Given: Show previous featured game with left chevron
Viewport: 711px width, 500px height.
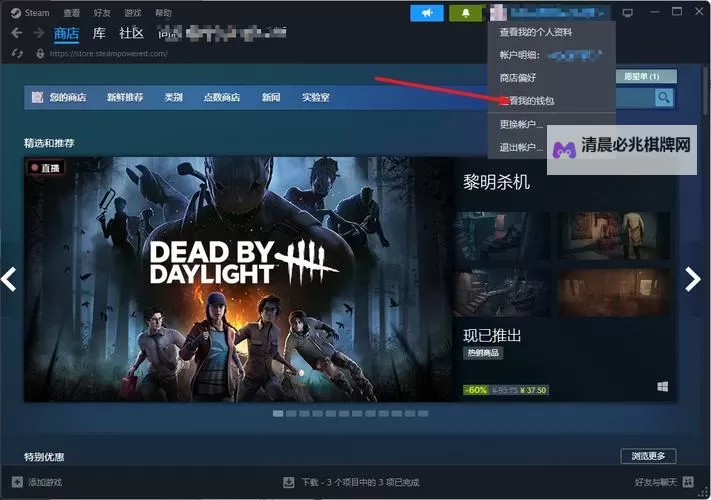Looking at the screenshot, I should tap(9, 279).
